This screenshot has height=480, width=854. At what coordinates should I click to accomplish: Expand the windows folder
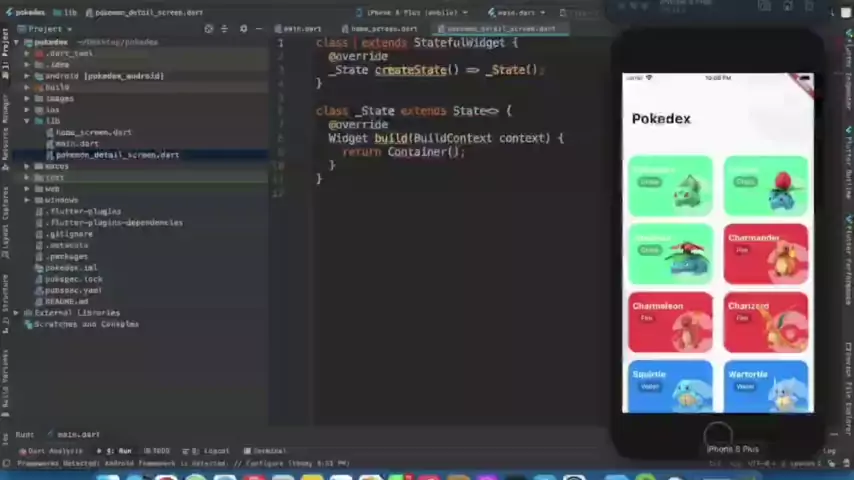pos(27,200)
